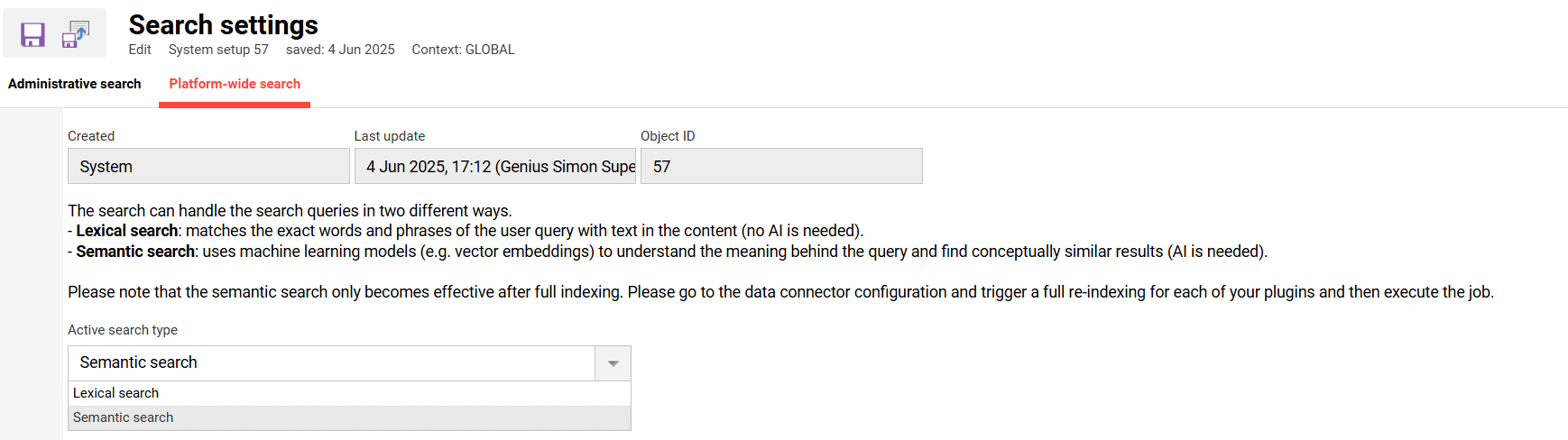The image size is (1568, 440).
Task: Click the System setup 57 text
Action: (x=218, y=50)
